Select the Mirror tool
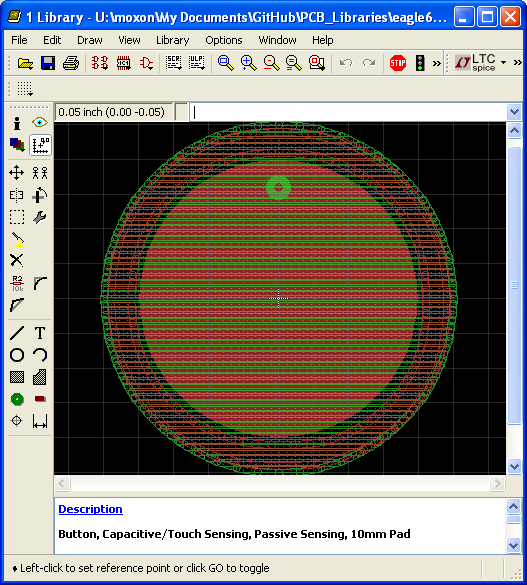The width and height of the screenshot is (527, 585). click(17, 195)
